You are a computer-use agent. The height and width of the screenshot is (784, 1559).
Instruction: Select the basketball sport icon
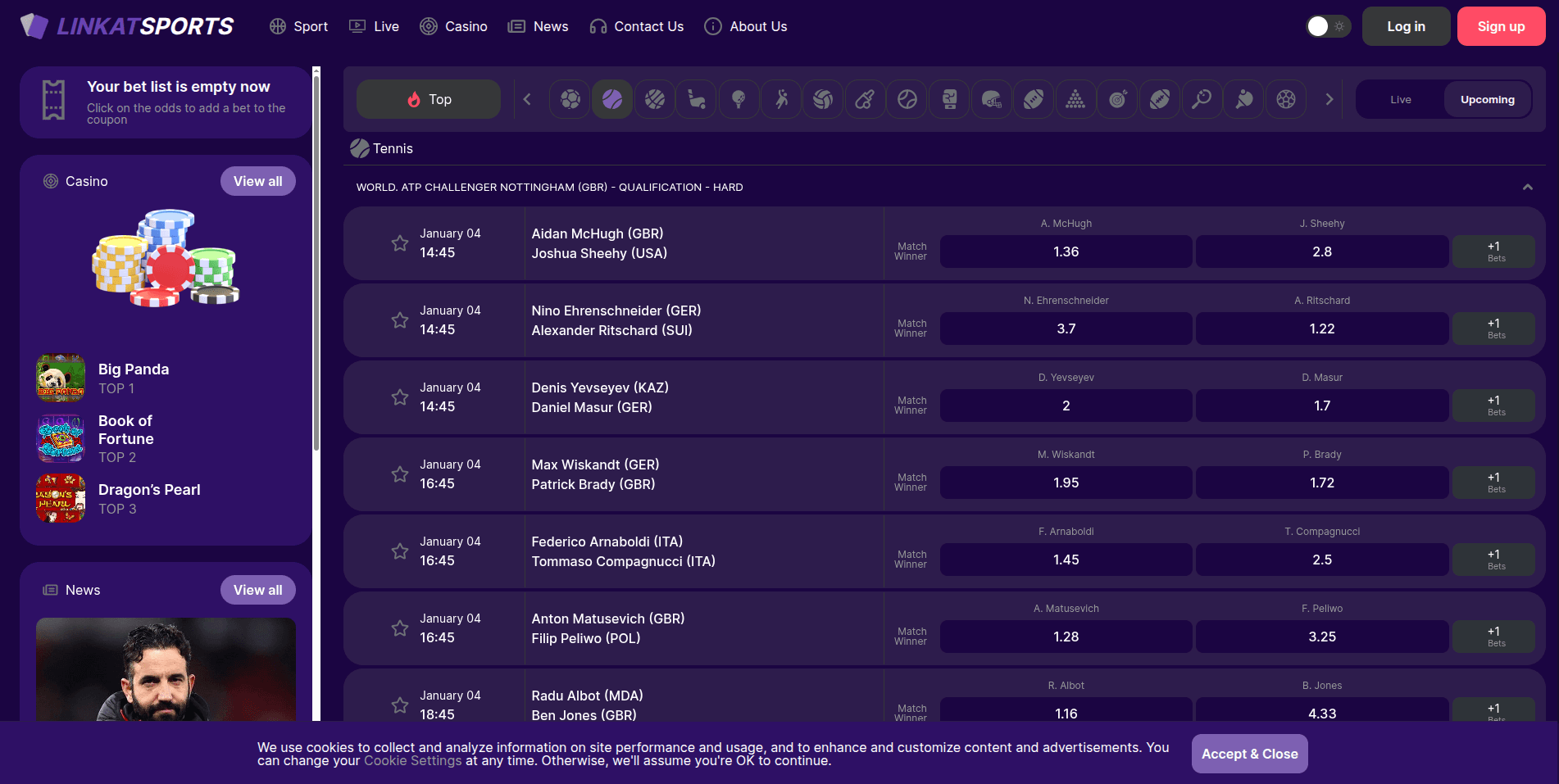(654, 99)
